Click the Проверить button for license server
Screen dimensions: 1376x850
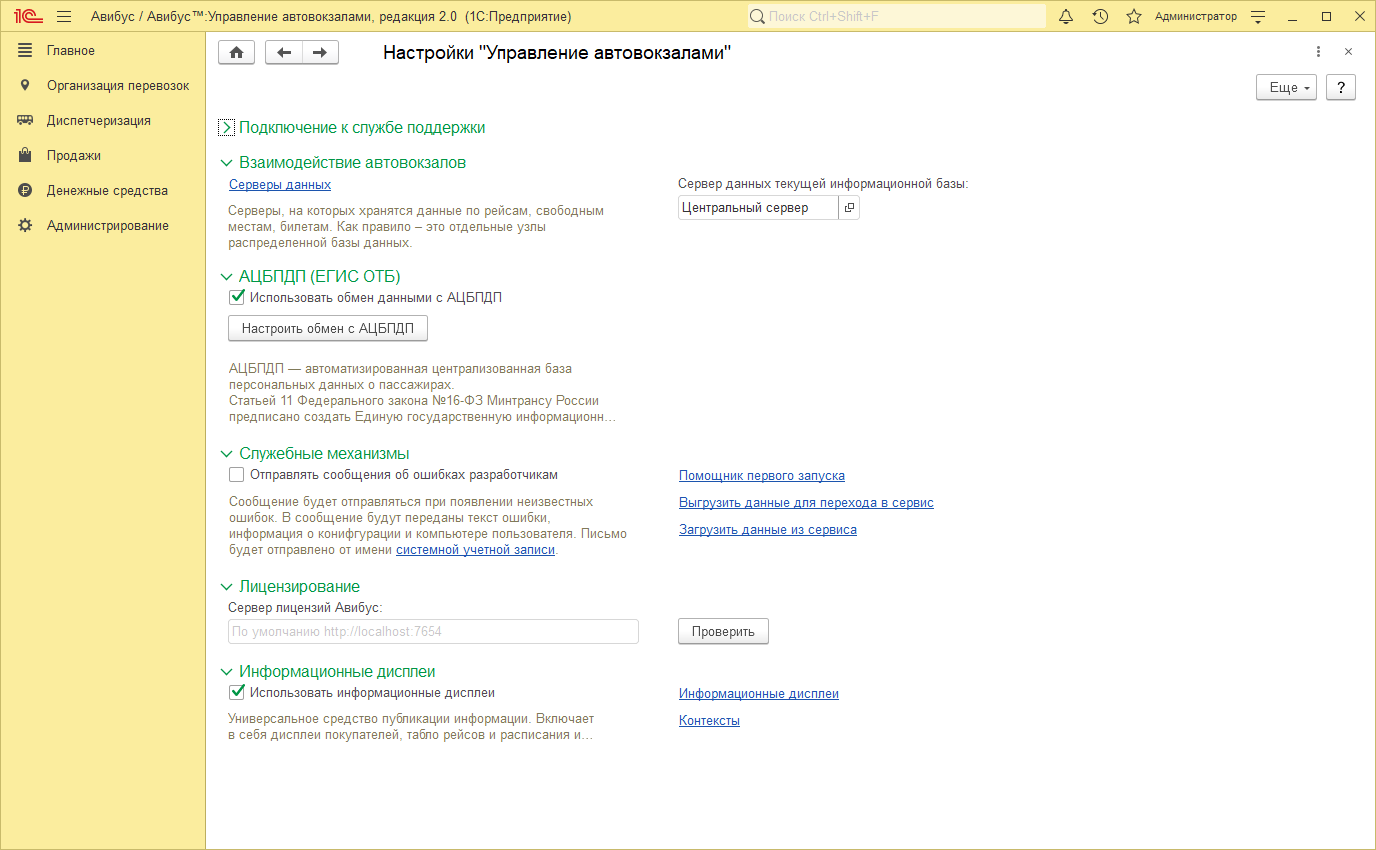(x=723, y=632)
